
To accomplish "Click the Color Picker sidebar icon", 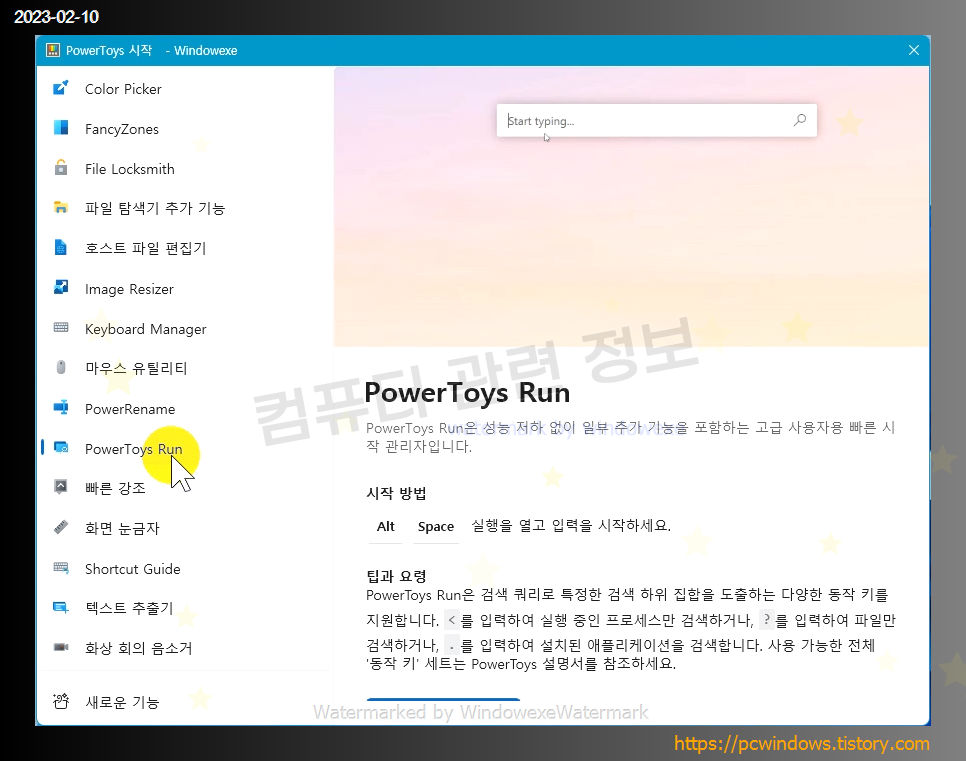I will click(x=60, y=88).
